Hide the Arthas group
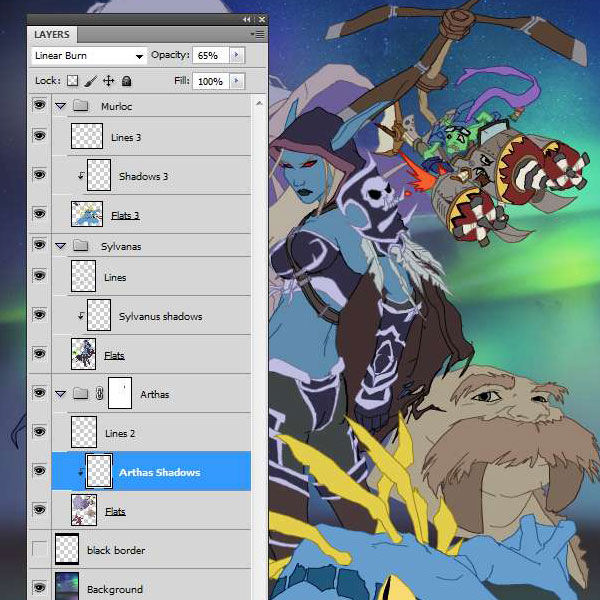The width and height of the screenshot is (600, 600). coord(39,393)
